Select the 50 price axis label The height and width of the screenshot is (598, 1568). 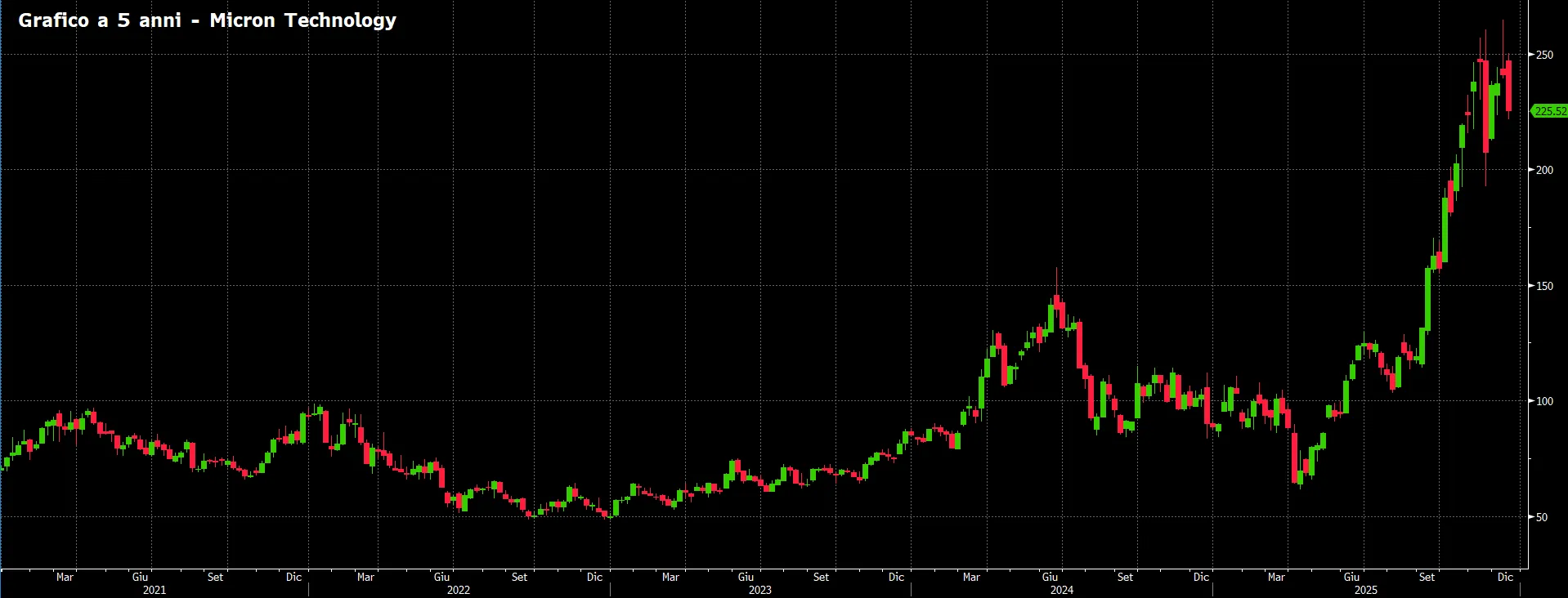(1542, 517)
